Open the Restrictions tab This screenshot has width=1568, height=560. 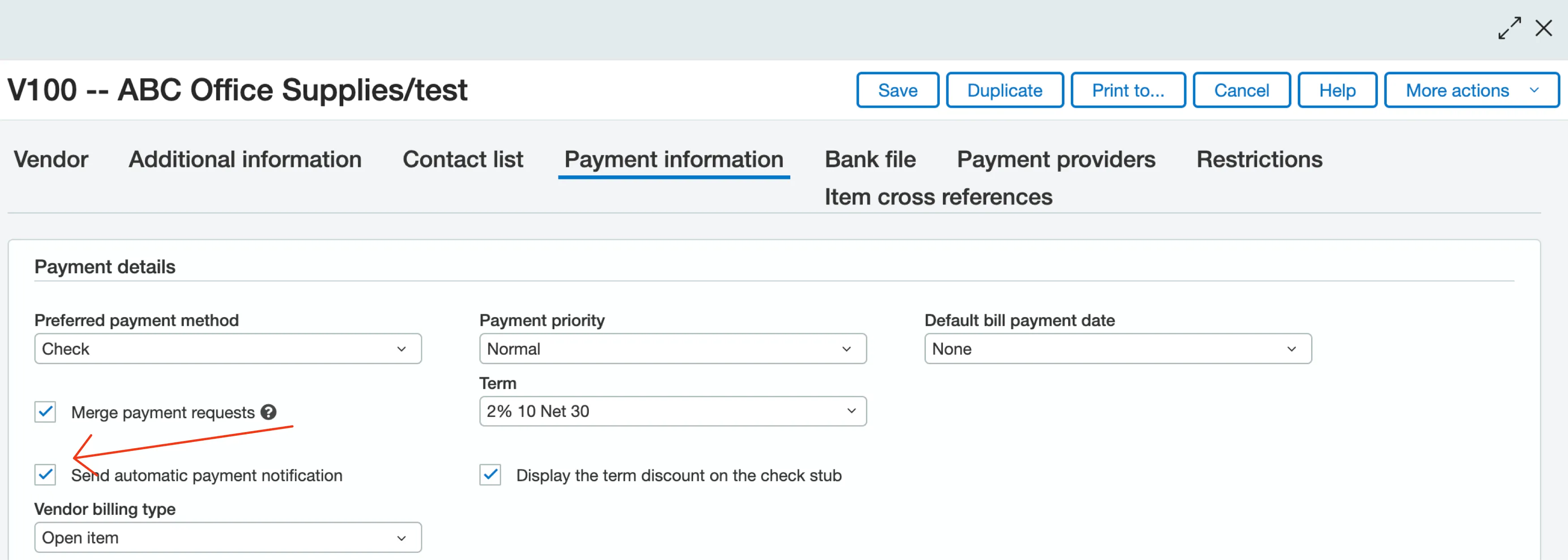tap(1259, 160)
